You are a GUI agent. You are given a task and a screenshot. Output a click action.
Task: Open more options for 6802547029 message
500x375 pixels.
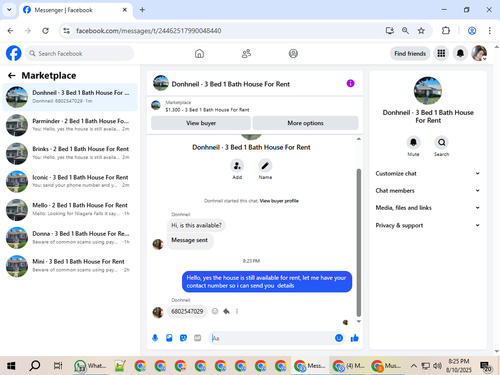point(237,311)
